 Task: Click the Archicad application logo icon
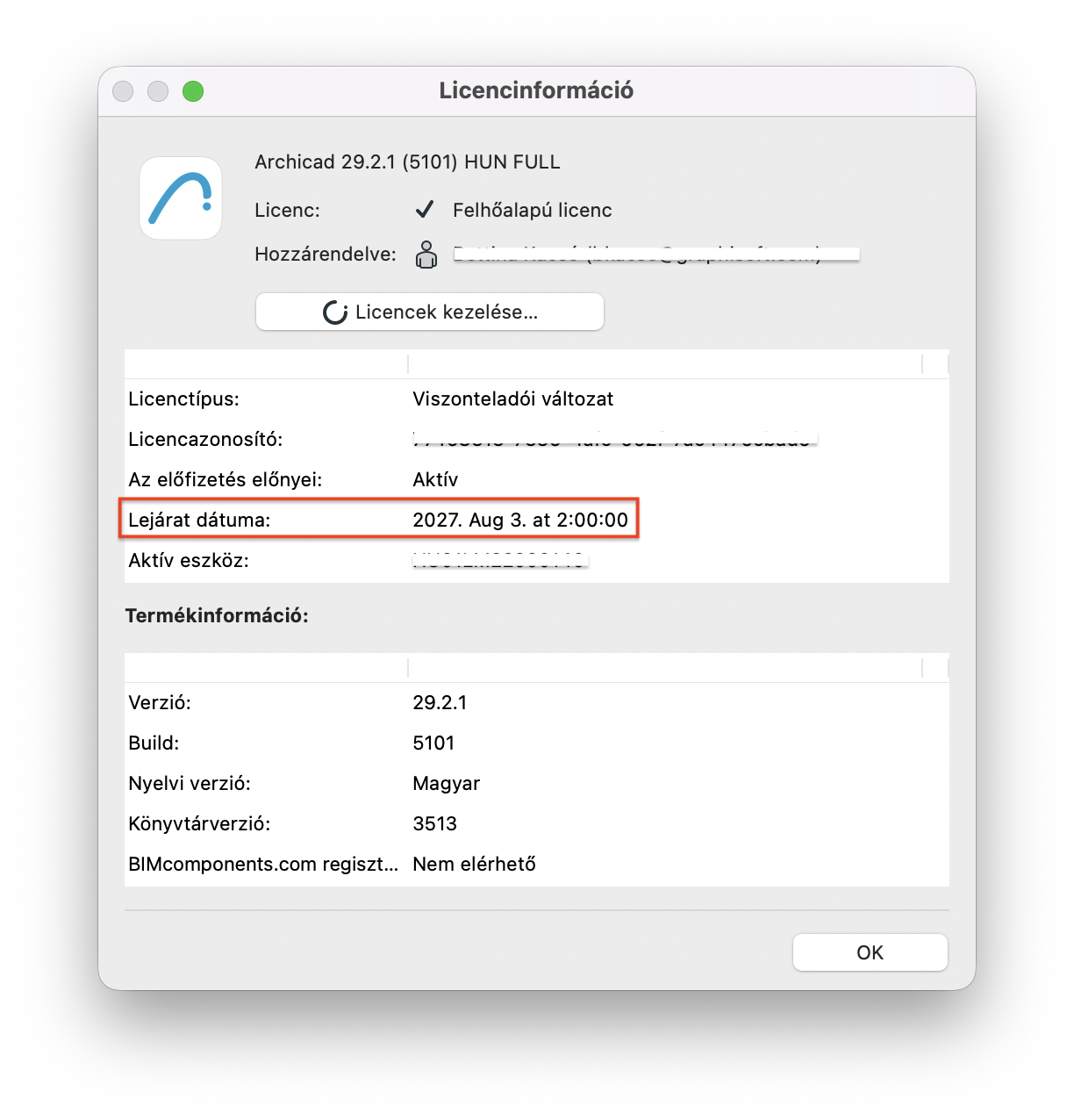(x=181, y=198)
